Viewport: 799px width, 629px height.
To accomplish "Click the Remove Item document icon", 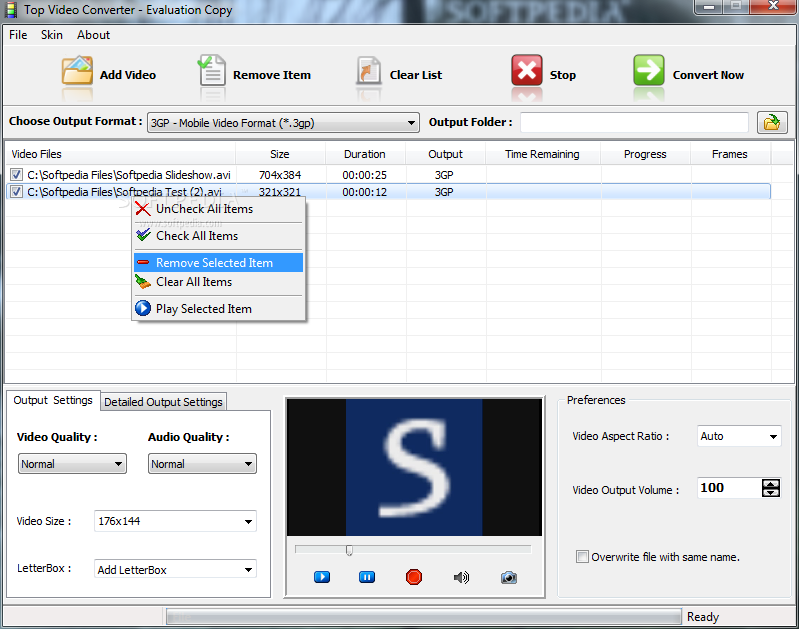I will [x=211, y=70].
